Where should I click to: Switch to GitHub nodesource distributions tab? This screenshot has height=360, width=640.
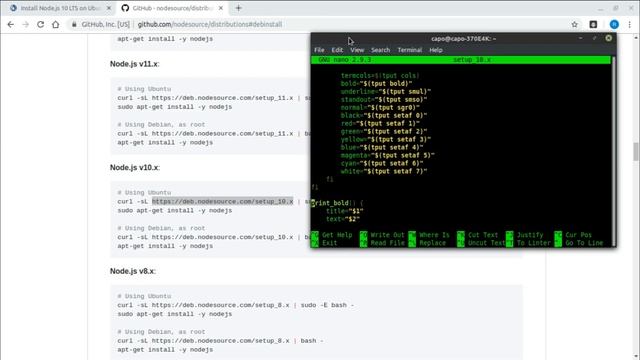pyautogui.click(x=173, y=8)
